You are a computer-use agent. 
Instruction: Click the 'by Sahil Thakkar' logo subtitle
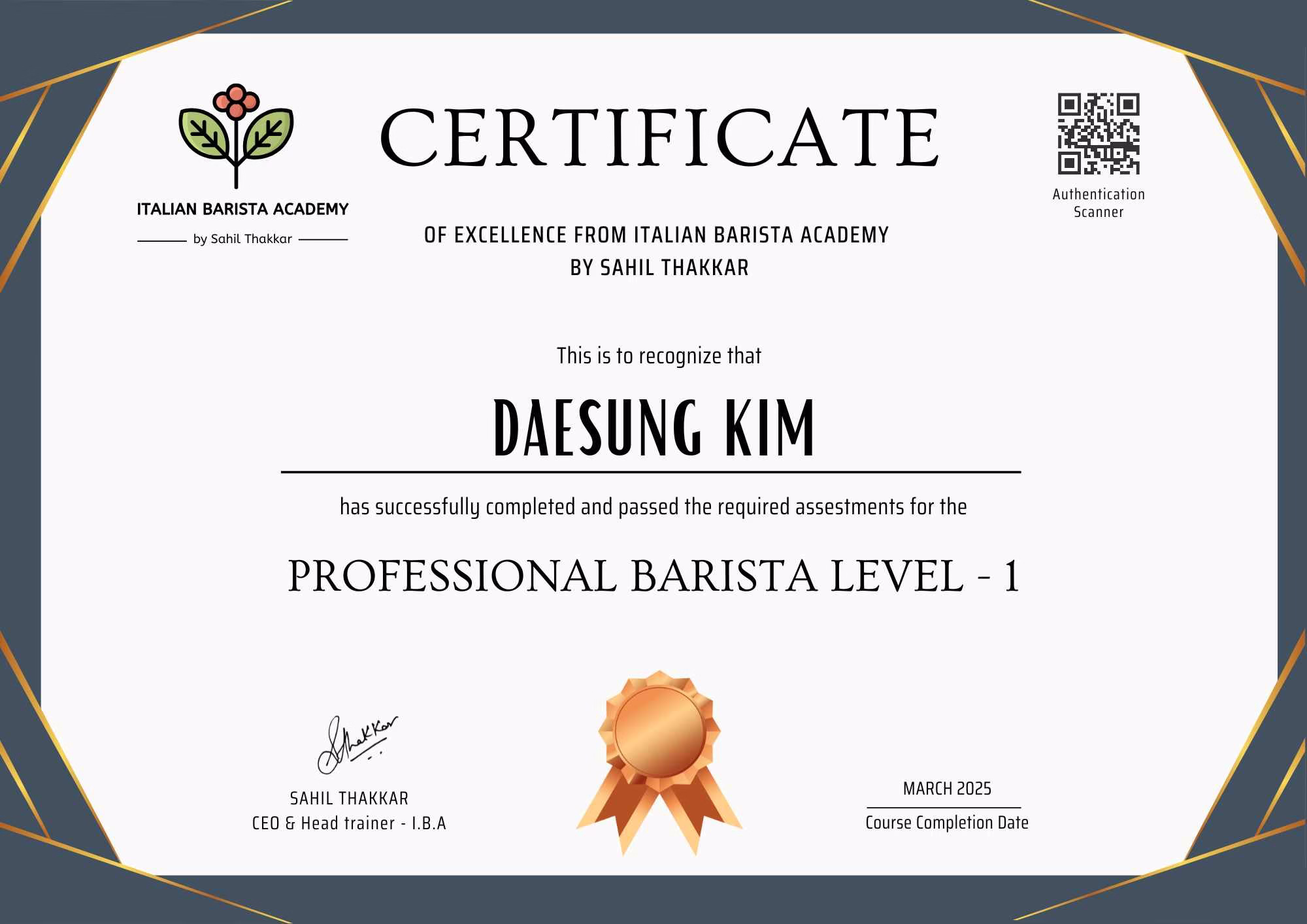coord(242,239)
